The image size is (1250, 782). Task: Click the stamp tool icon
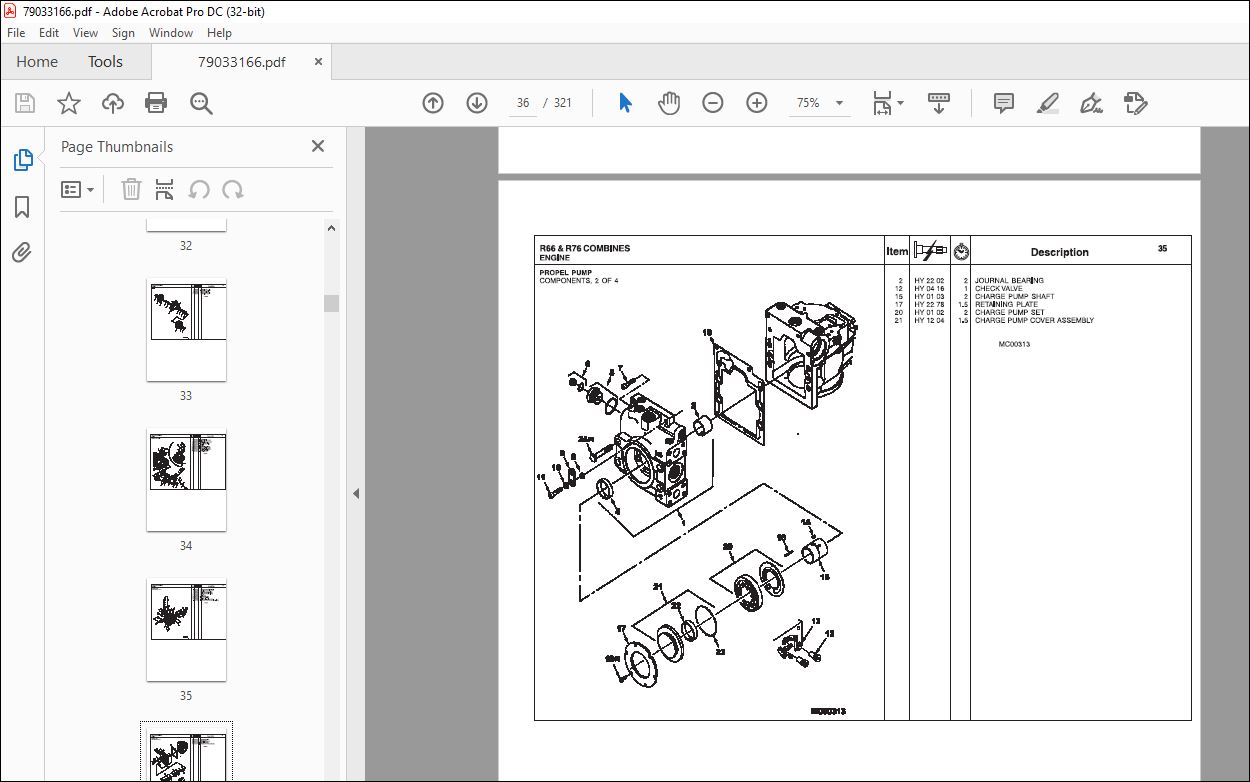click(1136, 103)
